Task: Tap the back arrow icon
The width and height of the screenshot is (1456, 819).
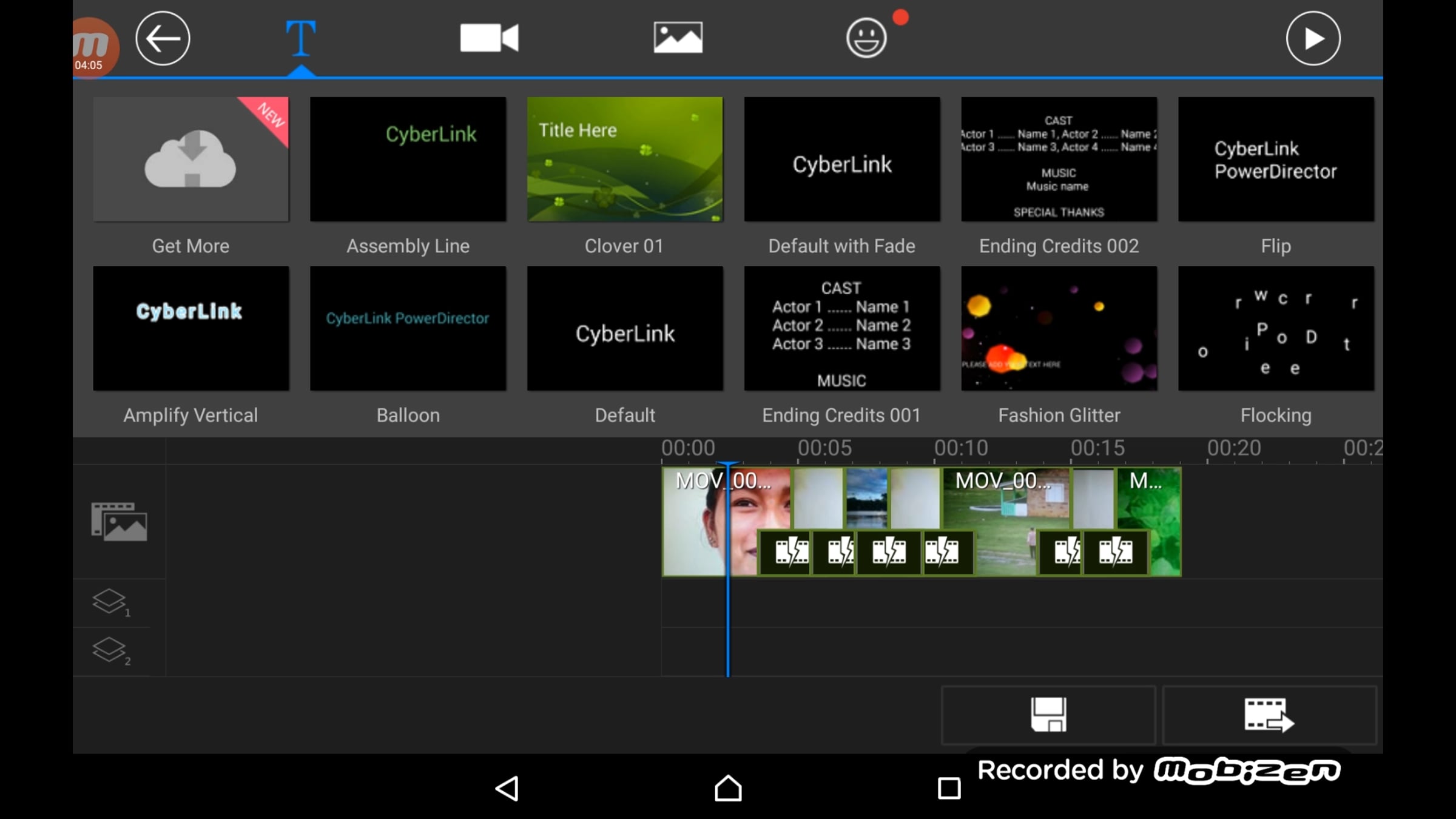Action: point(163,38)
